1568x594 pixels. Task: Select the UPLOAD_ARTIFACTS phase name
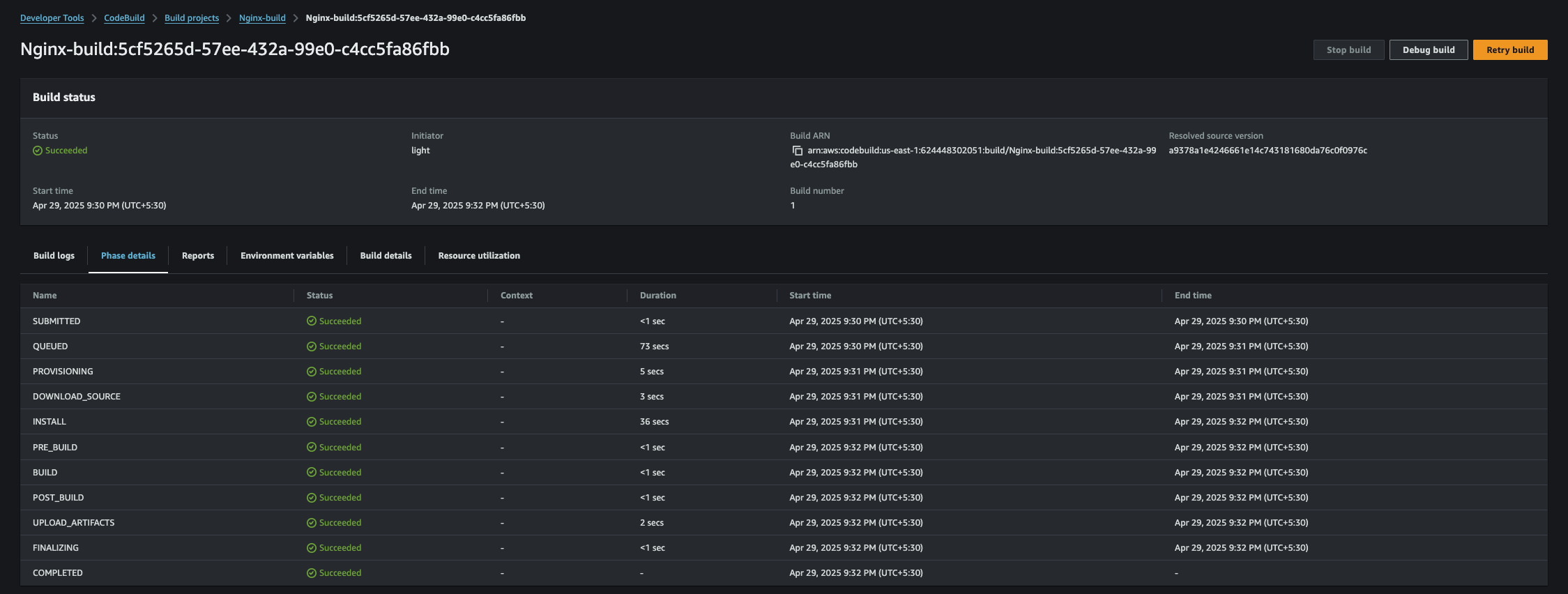[74, 523]
